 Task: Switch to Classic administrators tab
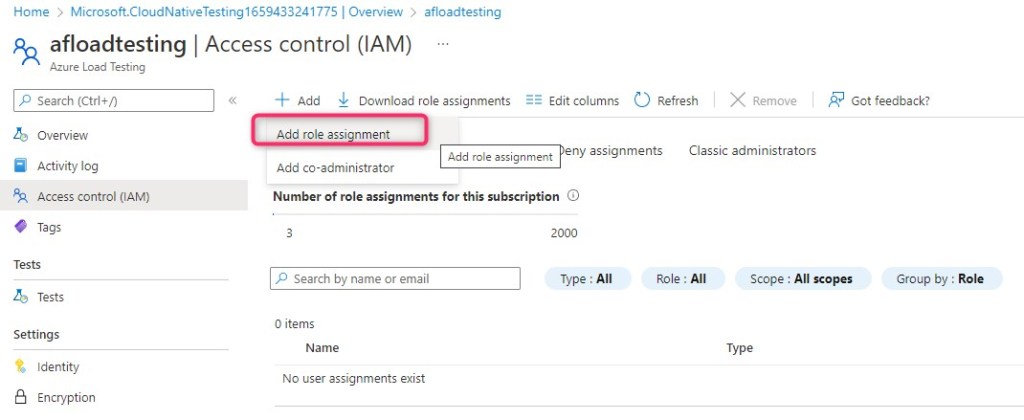[752, 151]
